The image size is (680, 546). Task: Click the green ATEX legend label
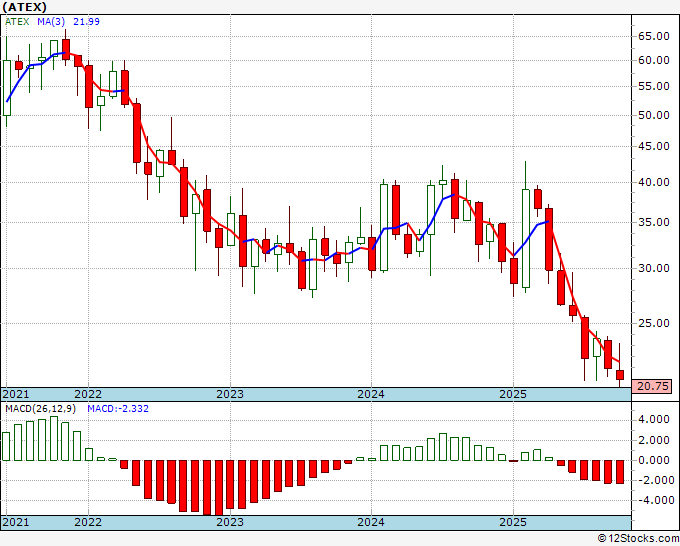coord(17,22)
